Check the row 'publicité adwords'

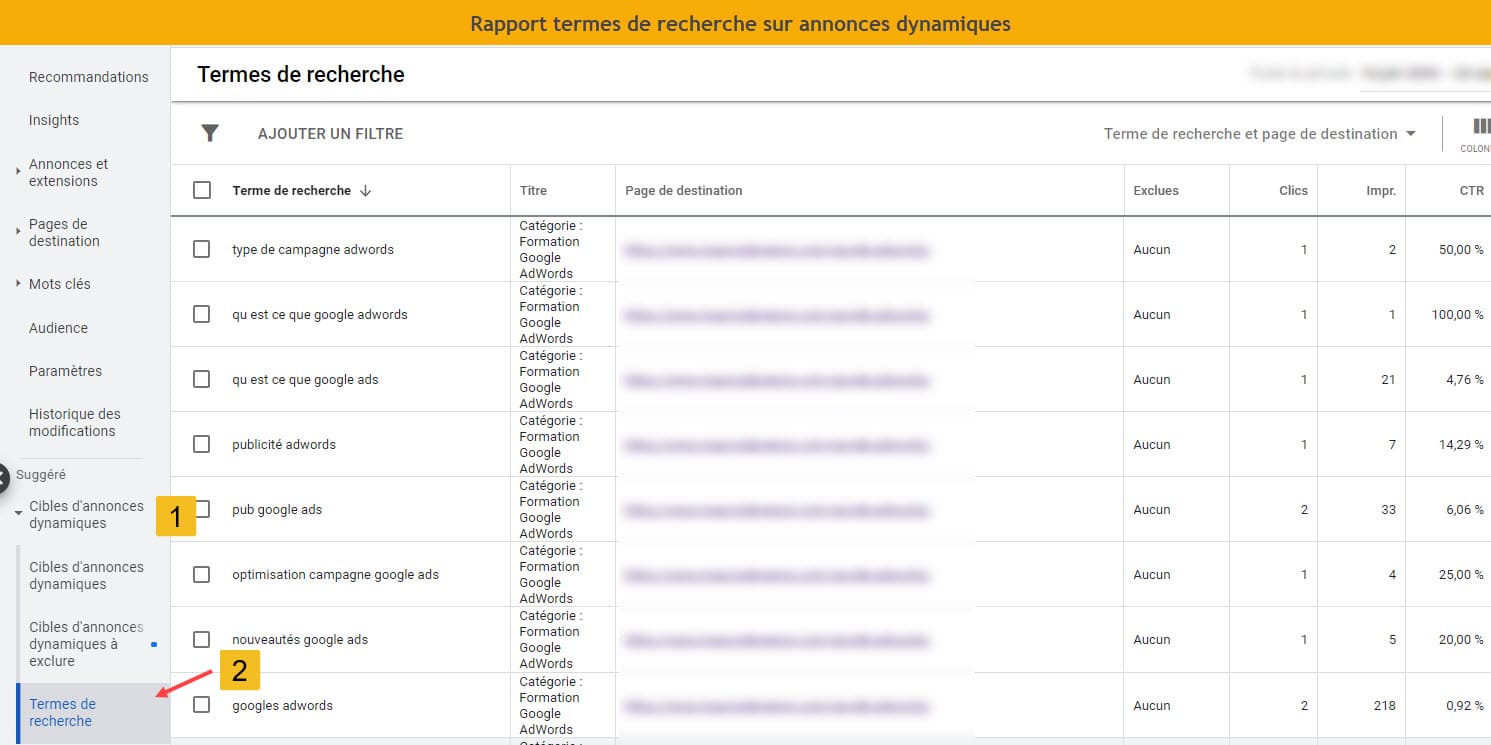202,444
